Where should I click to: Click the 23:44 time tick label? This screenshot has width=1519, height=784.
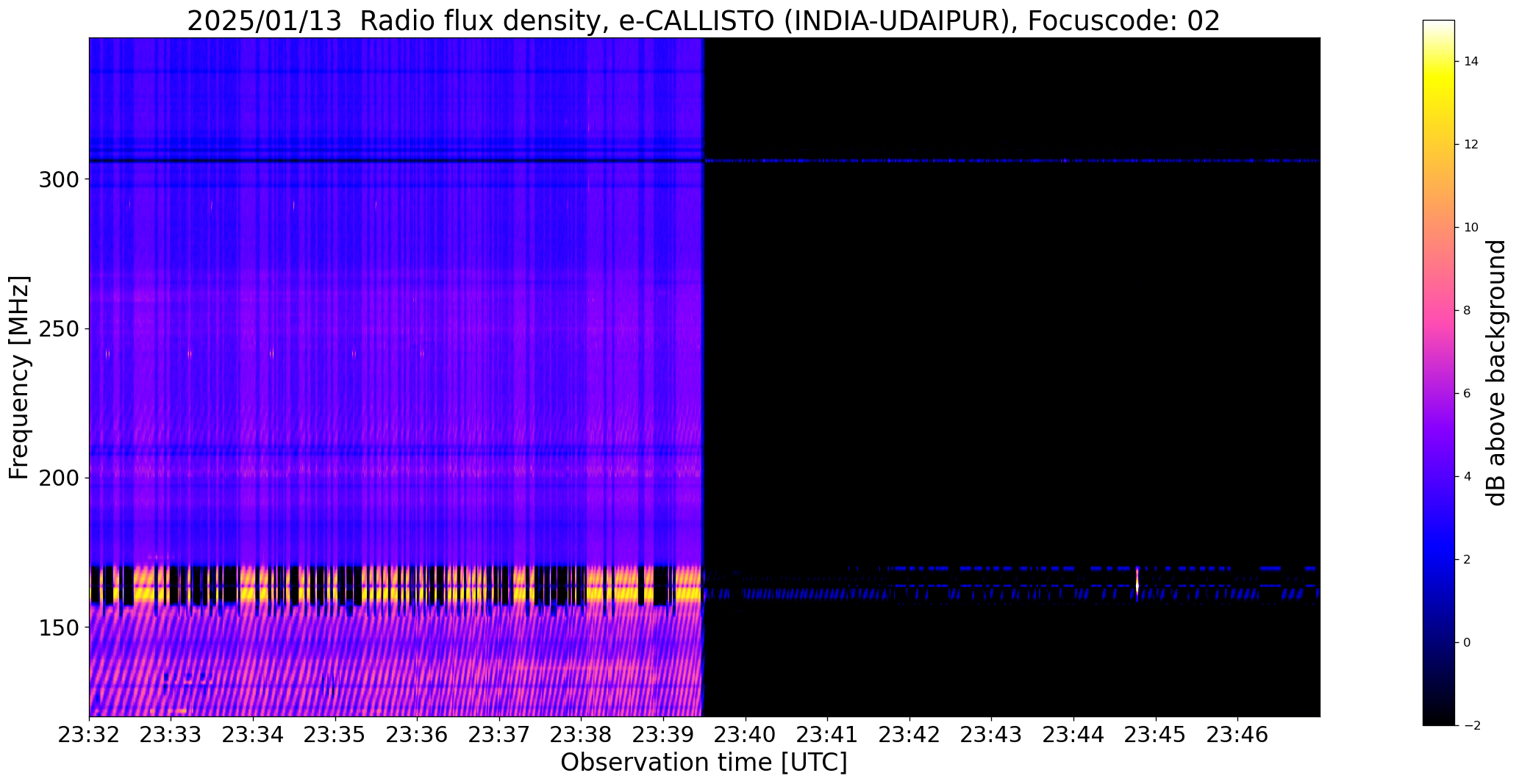(1074, 735)
